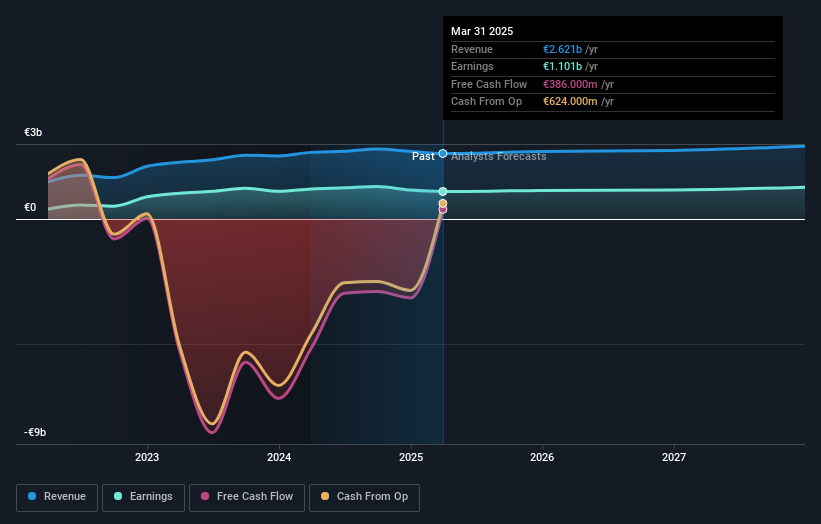Viewport: 821px width, 524px height.
Task: Click the teal Earnings data point marker
Action: (443, 192)
